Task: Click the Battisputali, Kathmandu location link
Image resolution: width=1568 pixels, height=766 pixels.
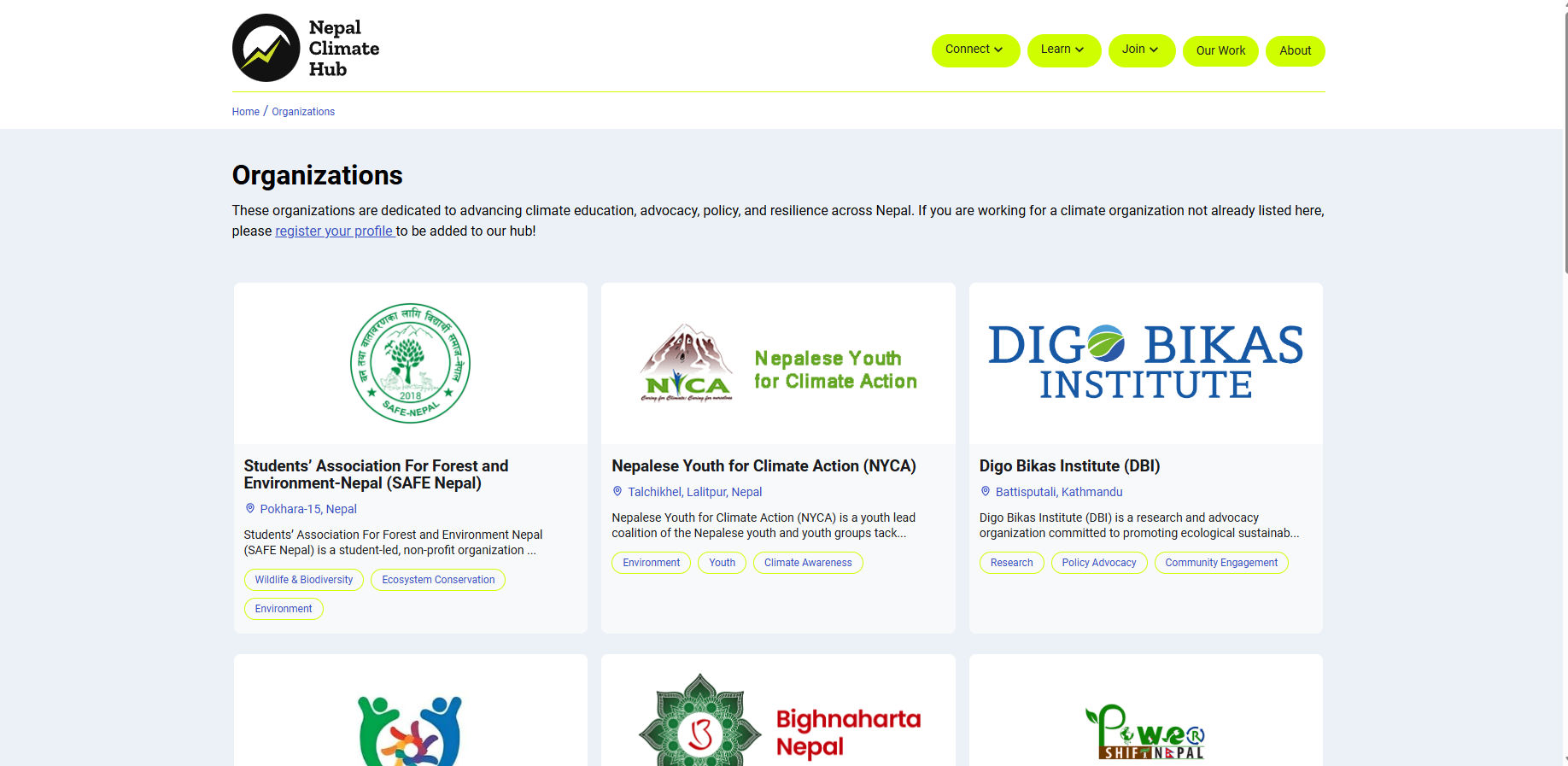Action: (x=1059, y=492)
